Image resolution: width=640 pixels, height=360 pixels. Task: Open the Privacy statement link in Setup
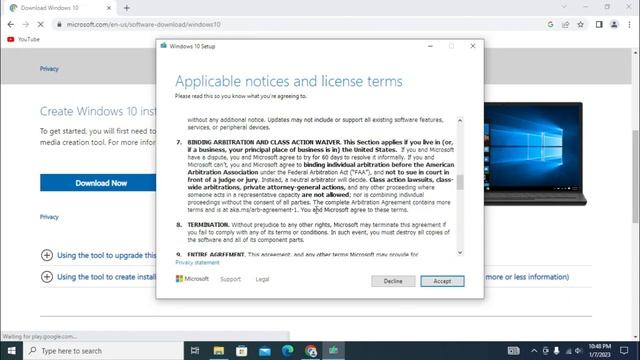pyautogui.click(x=198, y=262)
